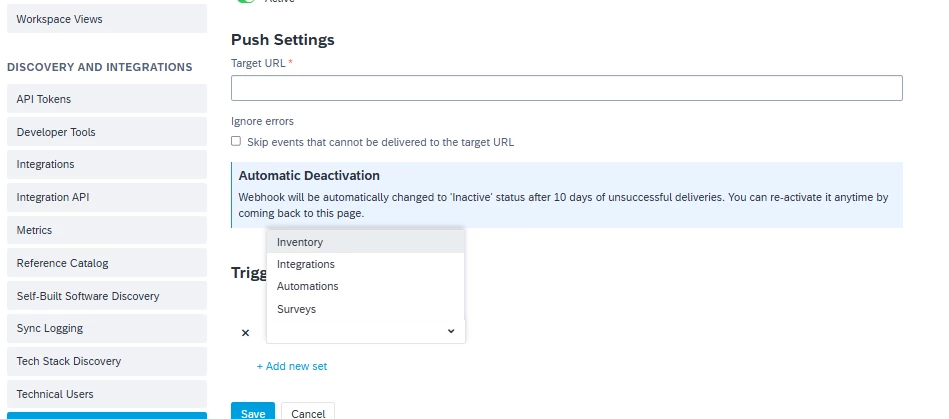Go to Developer Tools sidebar item
The image size is (949, 419).
point(107,132)
